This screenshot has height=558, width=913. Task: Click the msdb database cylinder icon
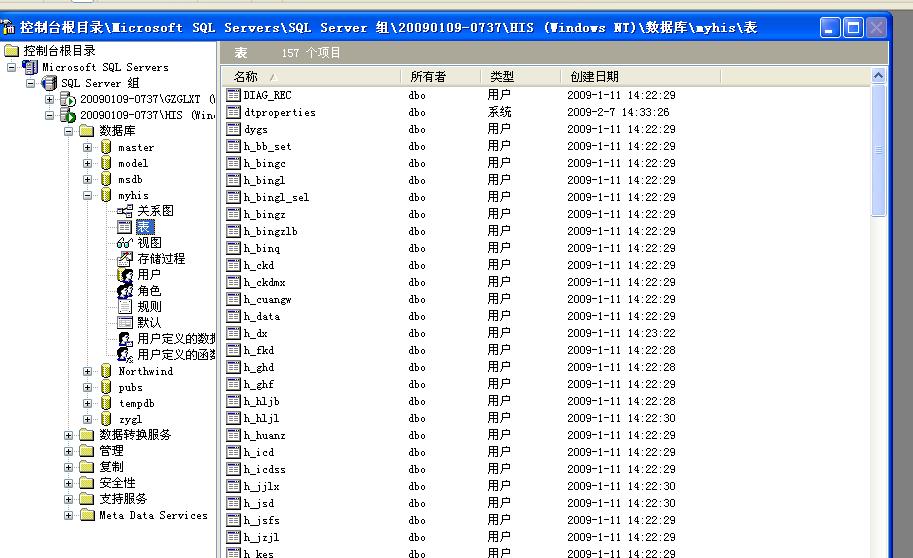point(106,179)
